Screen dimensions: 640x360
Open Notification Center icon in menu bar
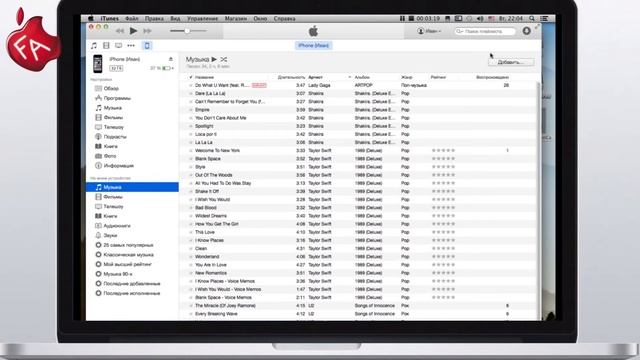click(x=544, y=19)
